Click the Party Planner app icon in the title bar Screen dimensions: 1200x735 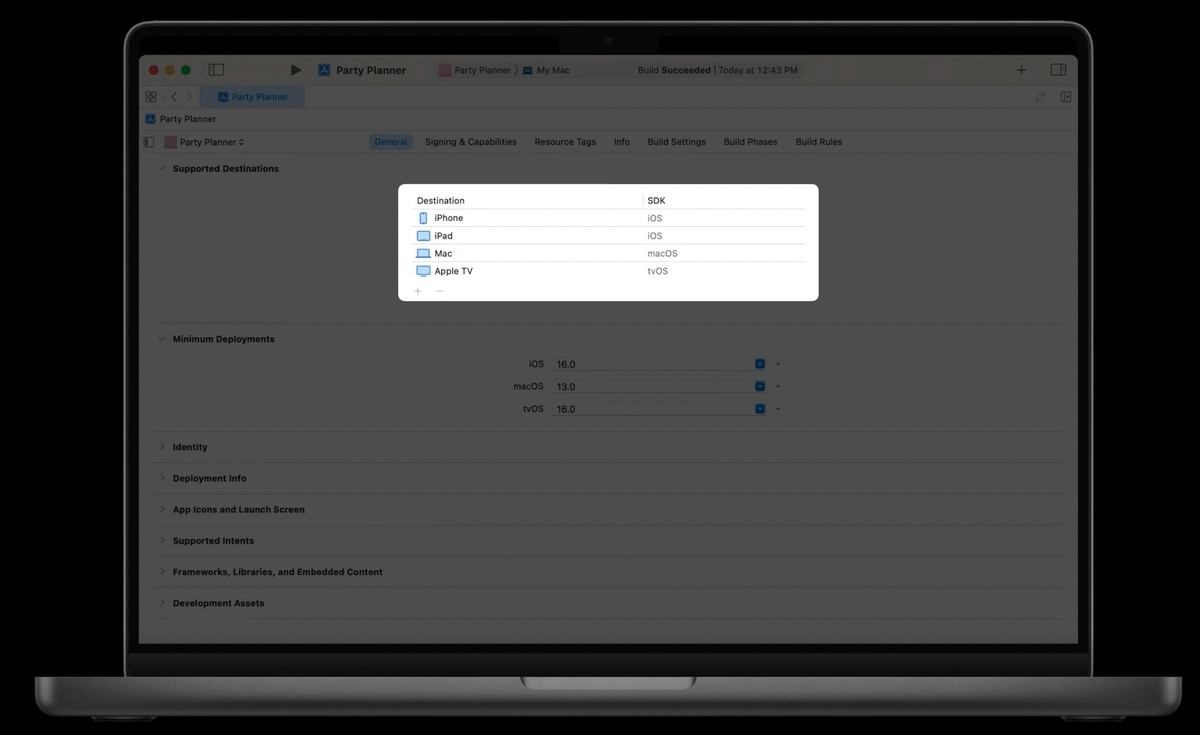tap(324, 70)
